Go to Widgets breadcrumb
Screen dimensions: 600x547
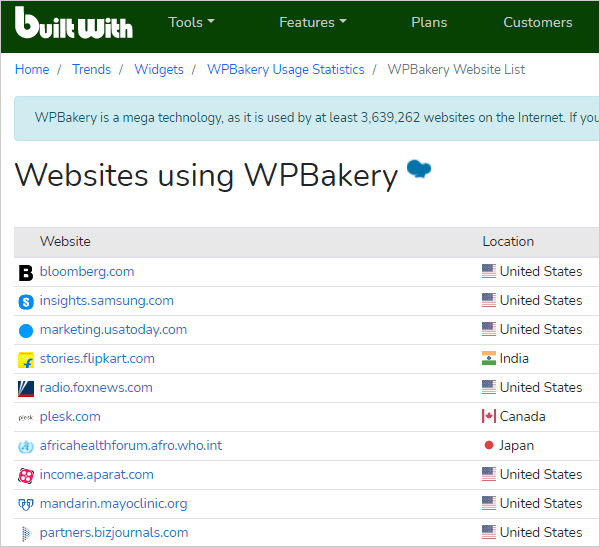159,69
